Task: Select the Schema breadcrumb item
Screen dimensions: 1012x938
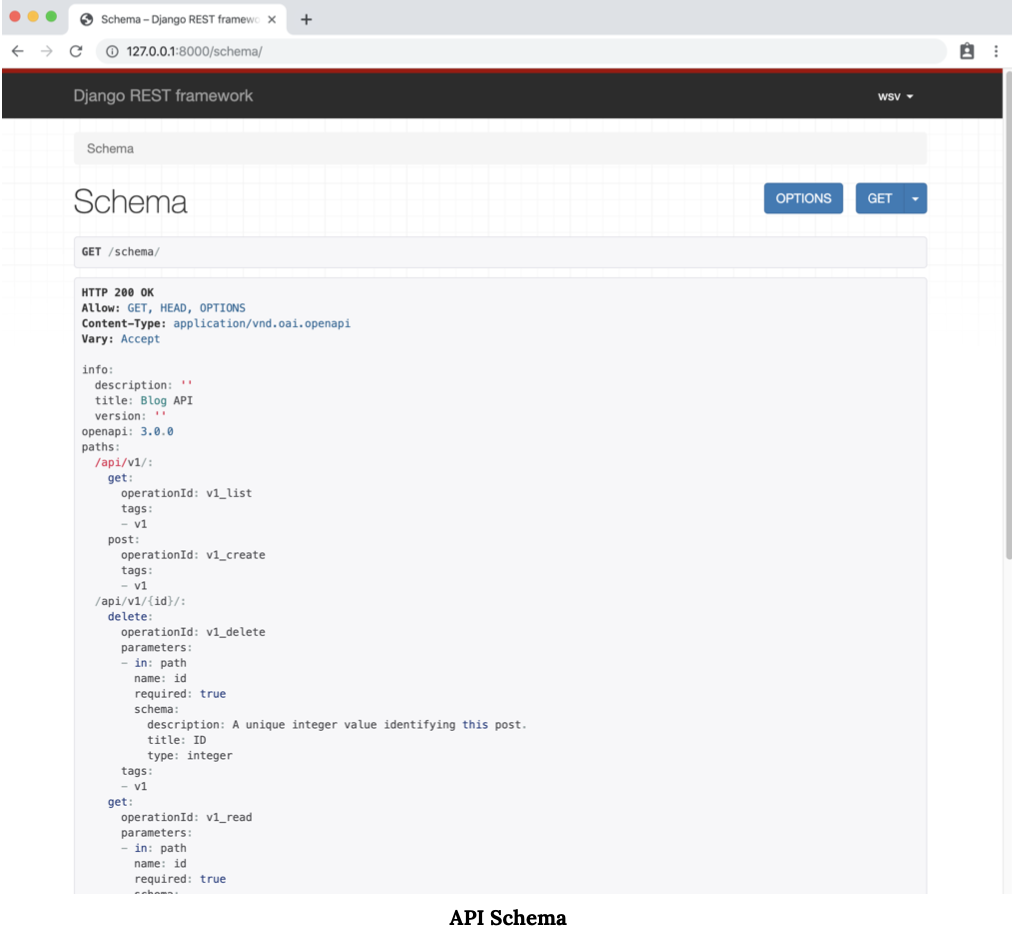Action: point(110,149)
